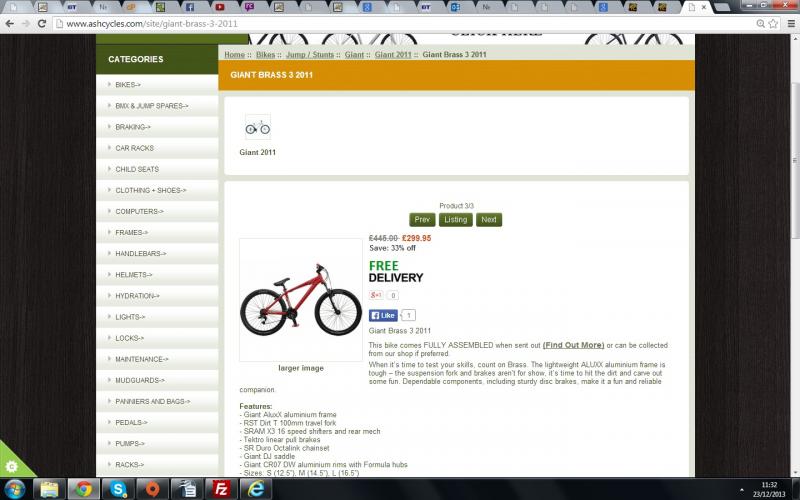Switch to the Facebook browser tab
Screen dimensions: 800x500
tap(190, 7)
